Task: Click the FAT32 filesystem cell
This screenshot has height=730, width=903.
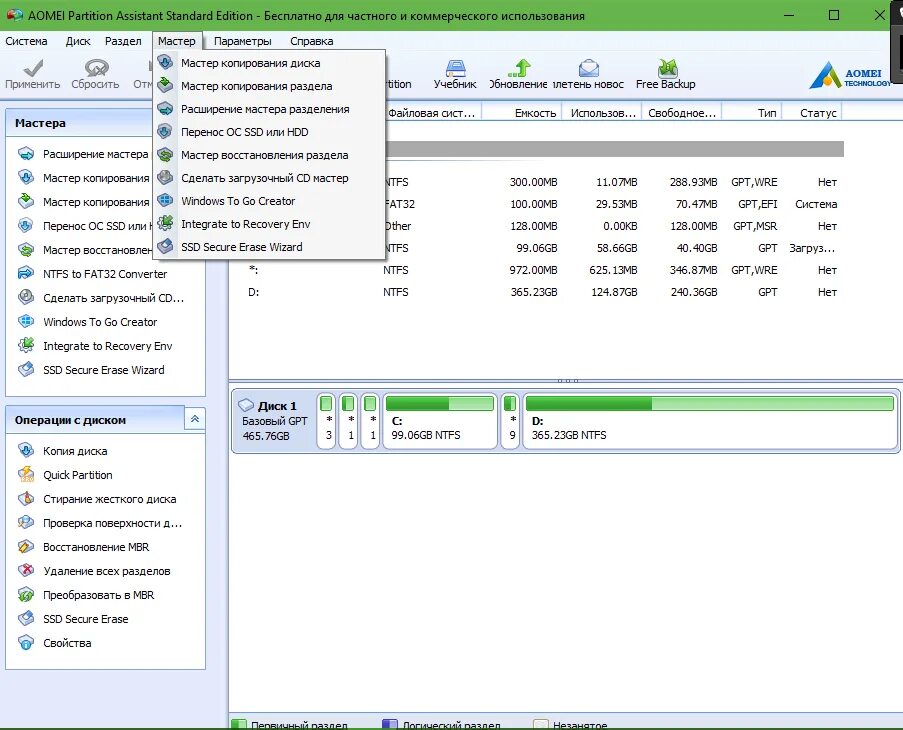Action: [400, 204]
